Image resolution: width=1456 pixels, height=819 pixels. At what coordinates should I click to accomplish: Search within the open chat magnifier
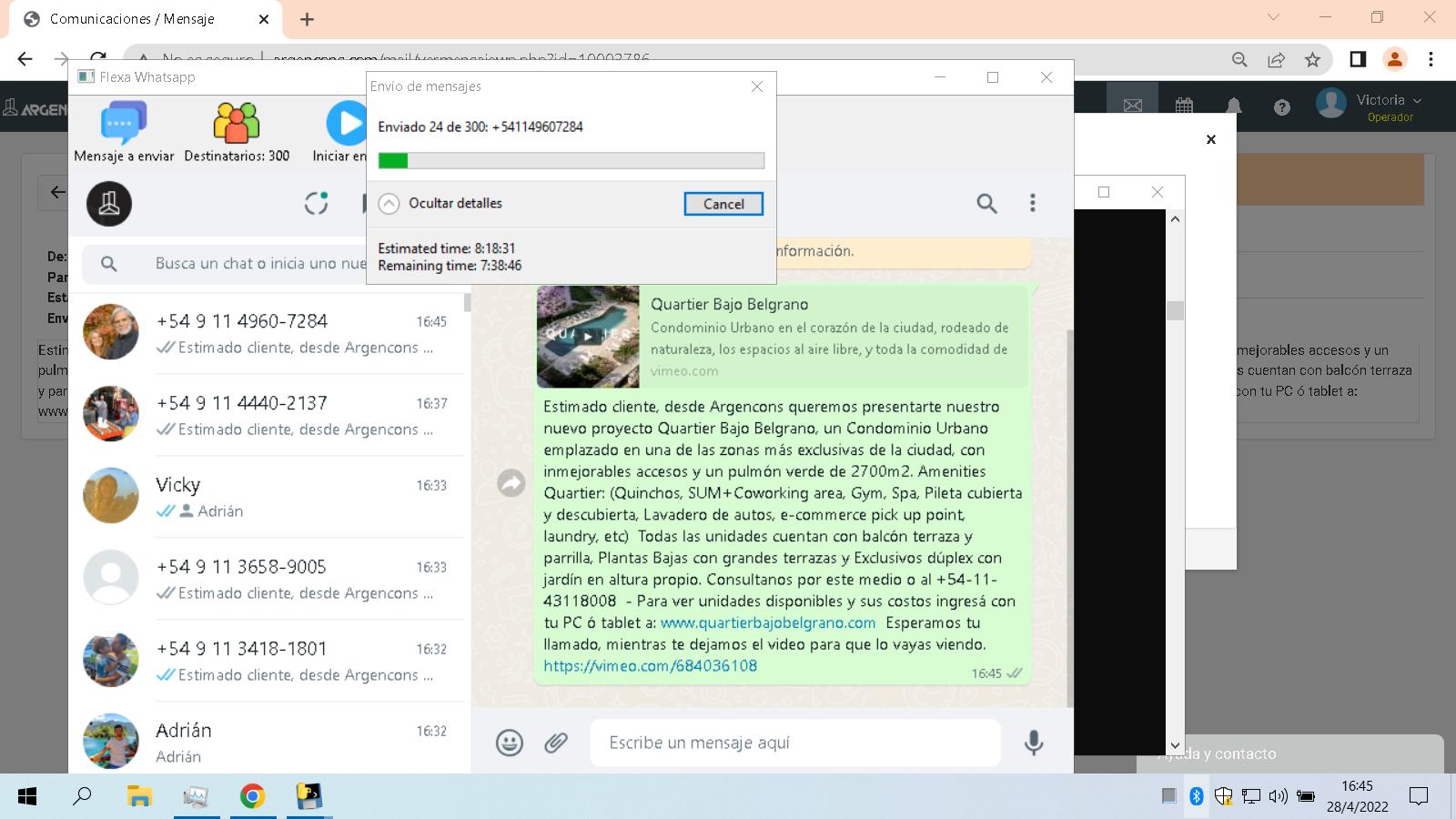click(986, 203)
